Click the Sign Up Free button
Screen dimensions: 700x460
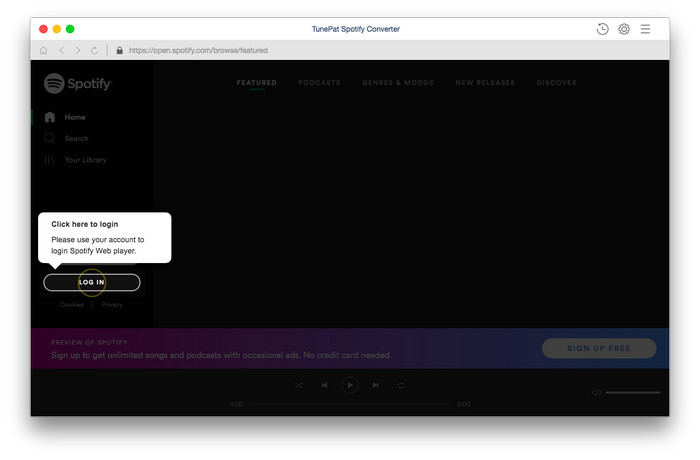[599, 348]
